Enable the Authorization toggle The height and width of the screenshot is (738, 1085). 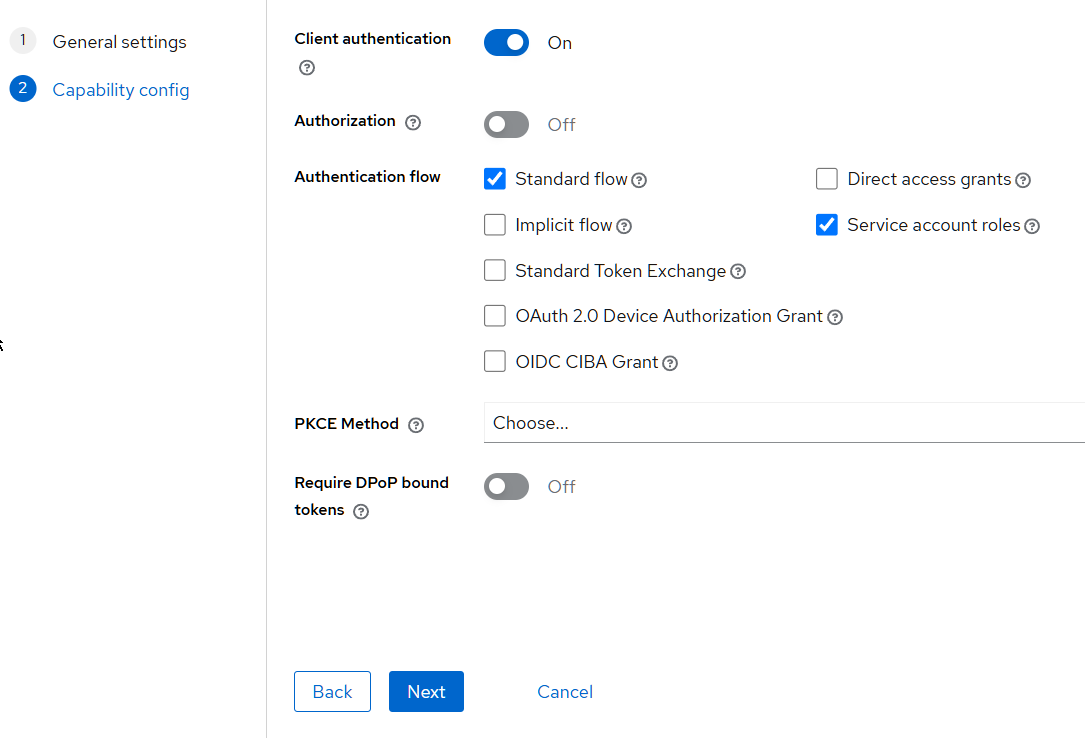(506, 125)
